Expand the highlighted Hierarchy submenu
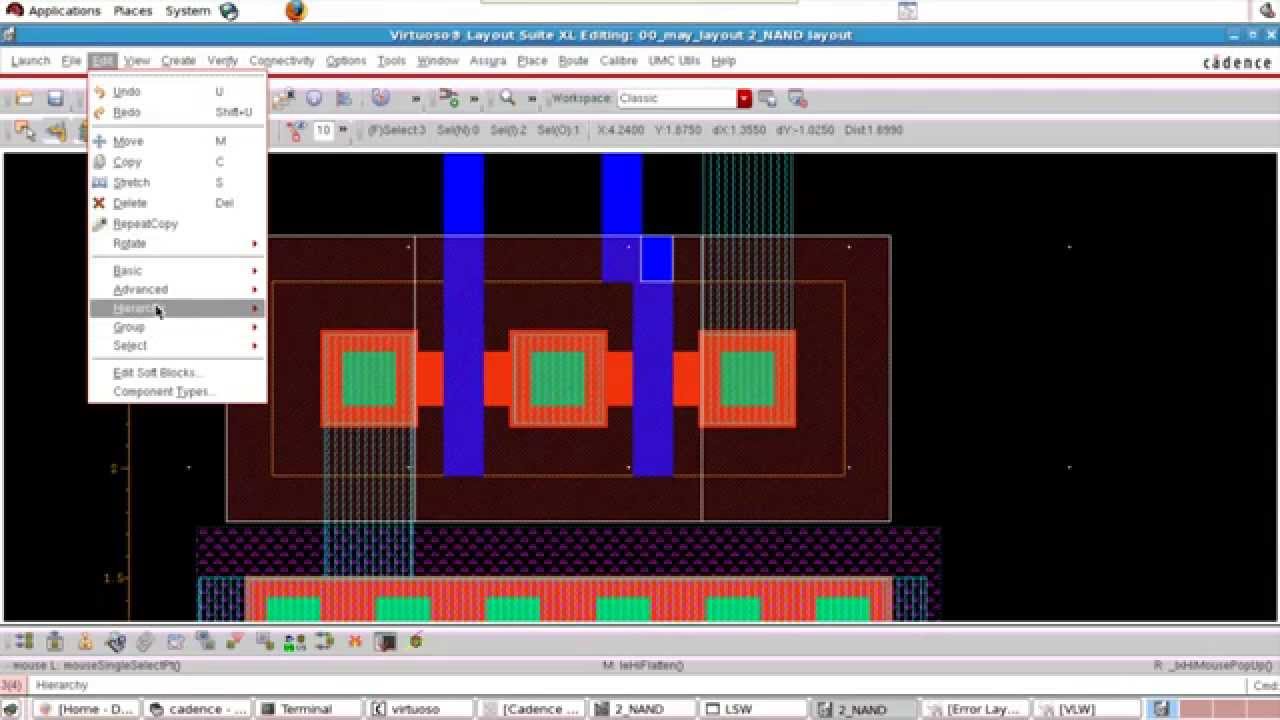1280x720 pixels. point(177,308)
